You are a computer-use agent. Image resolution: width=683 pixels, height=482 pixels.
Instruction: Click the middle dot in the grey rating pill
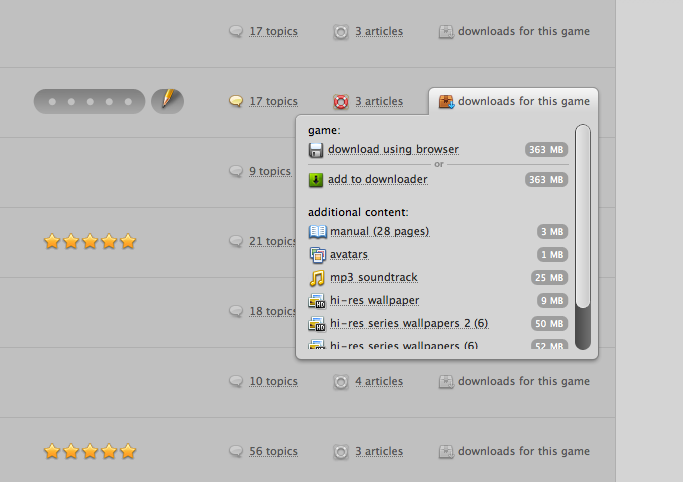(x=90, y=101)
